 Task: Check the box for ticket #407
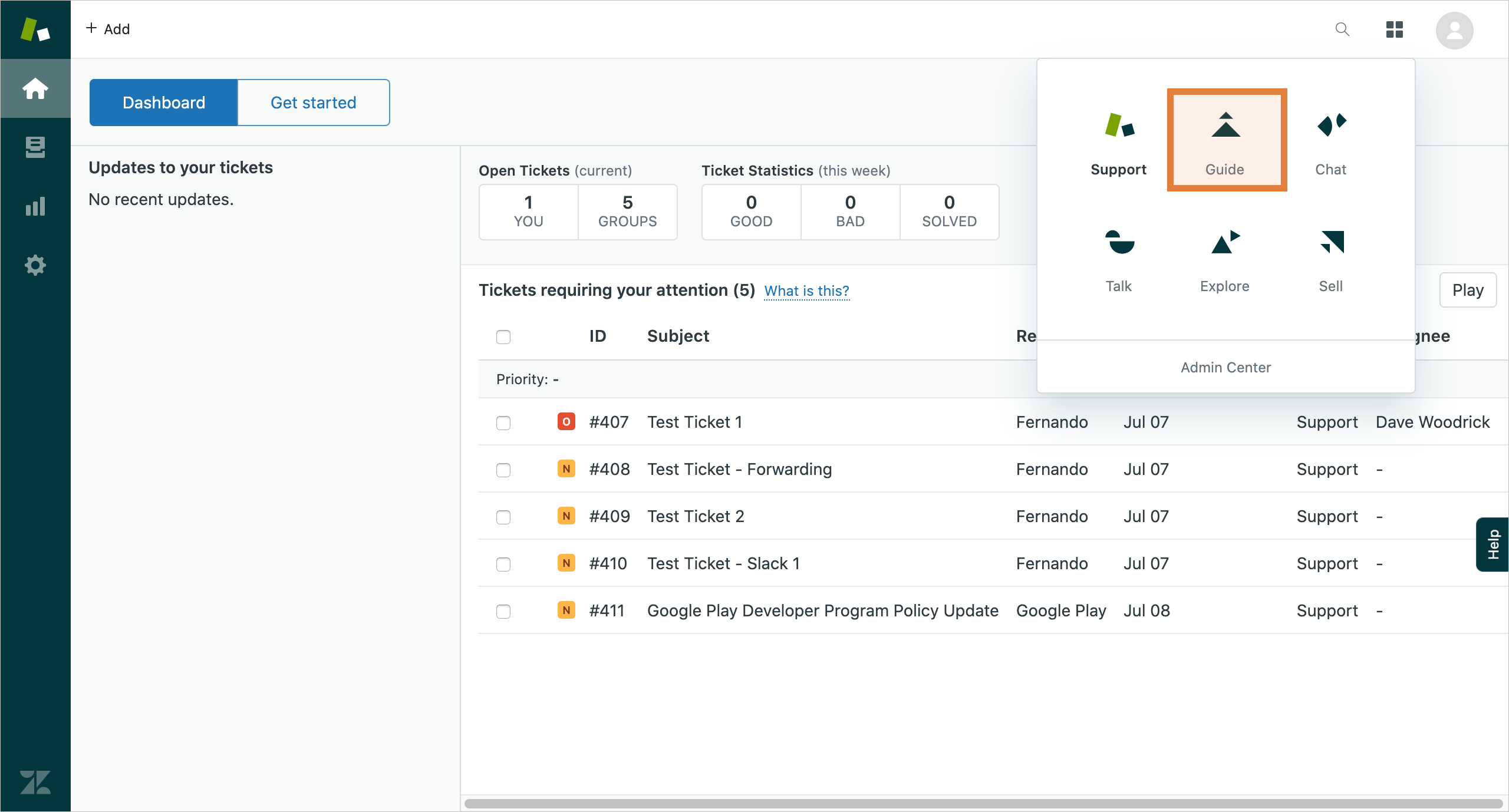(x=503, y=423)
